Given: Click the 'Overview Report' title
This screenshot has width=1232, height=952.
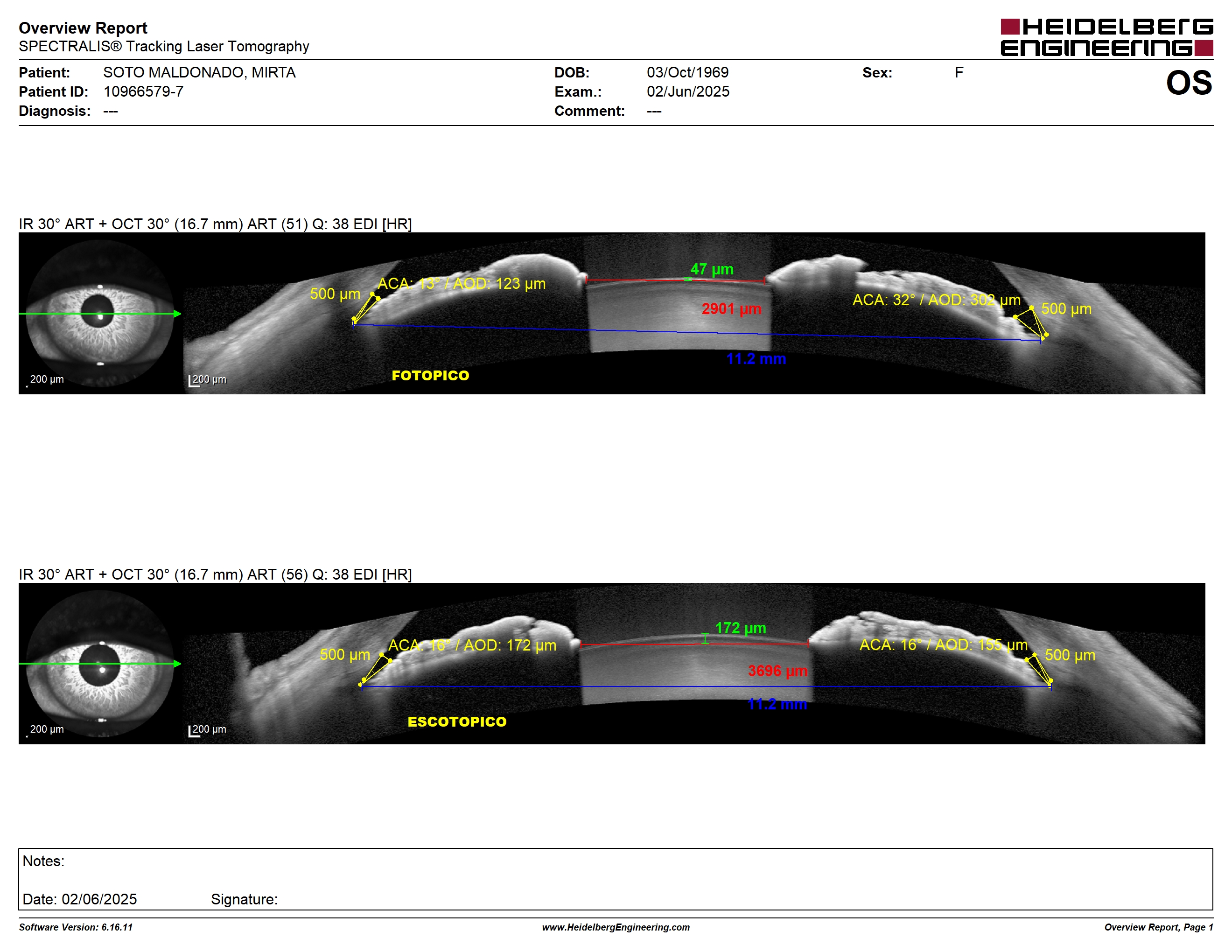Looking at the screenshot, I should click(83, 28).
